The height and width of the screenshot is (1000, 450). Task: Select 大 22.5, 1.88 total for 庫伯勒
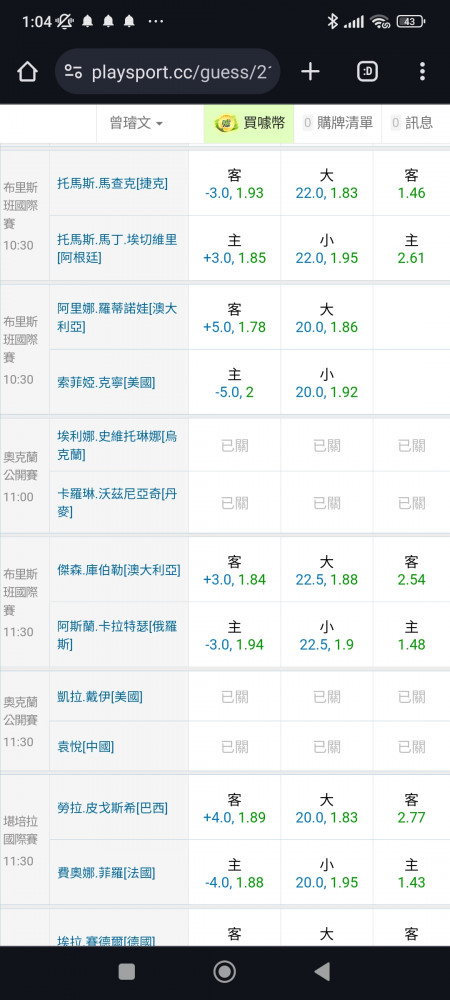tap(326, 570)
